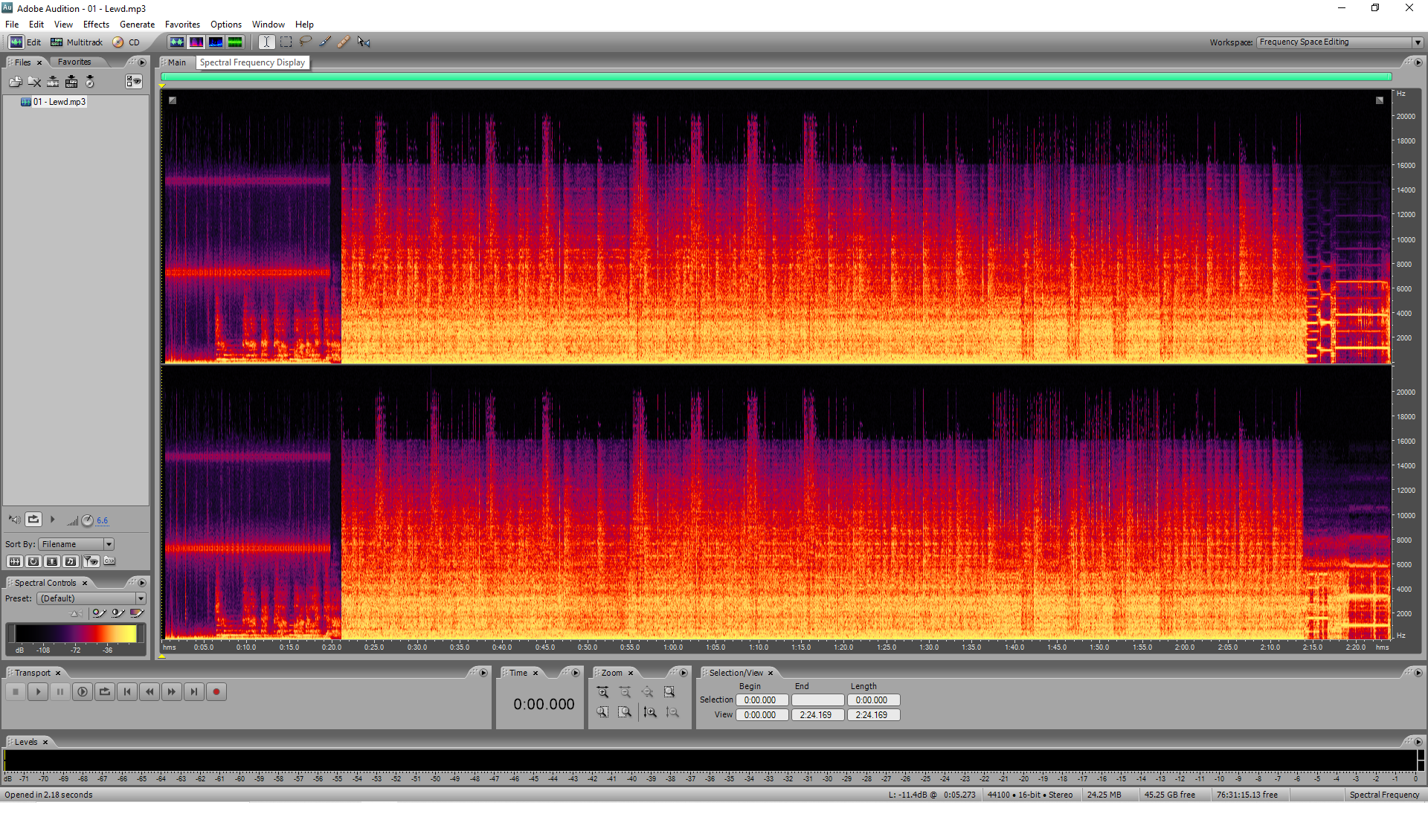
Task: Select the Spectral Frequency Display view button
Action: [x=196, y=42]
